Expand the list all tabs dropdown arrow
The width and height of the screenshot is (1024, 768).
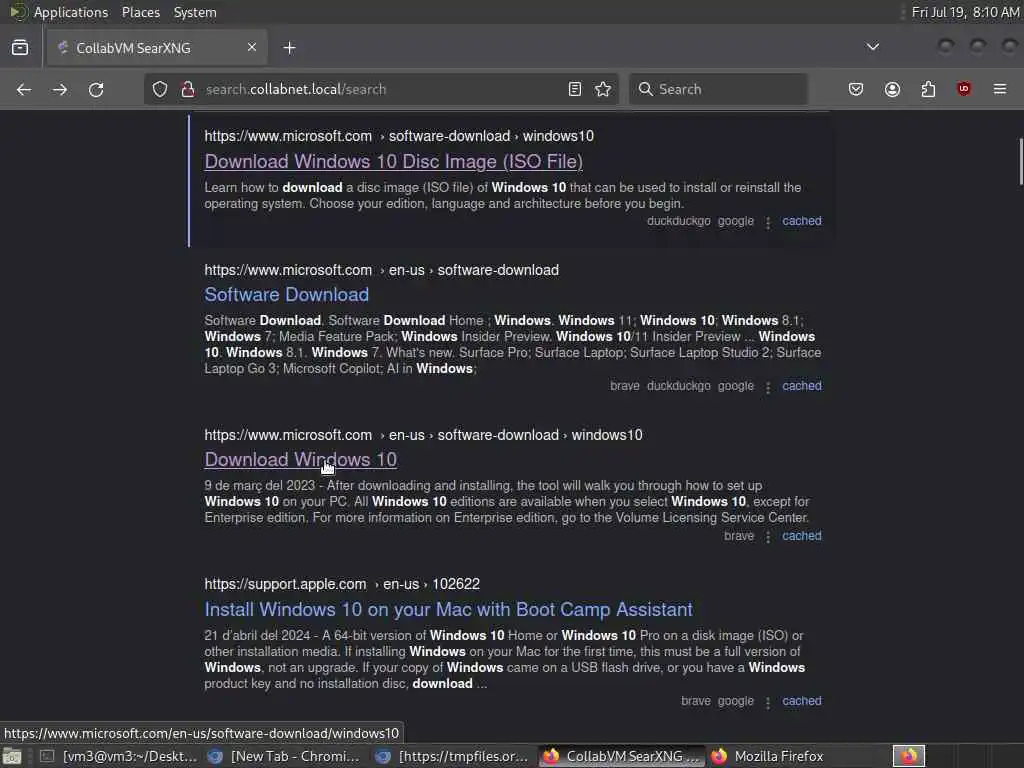click(x=872, y=47)
